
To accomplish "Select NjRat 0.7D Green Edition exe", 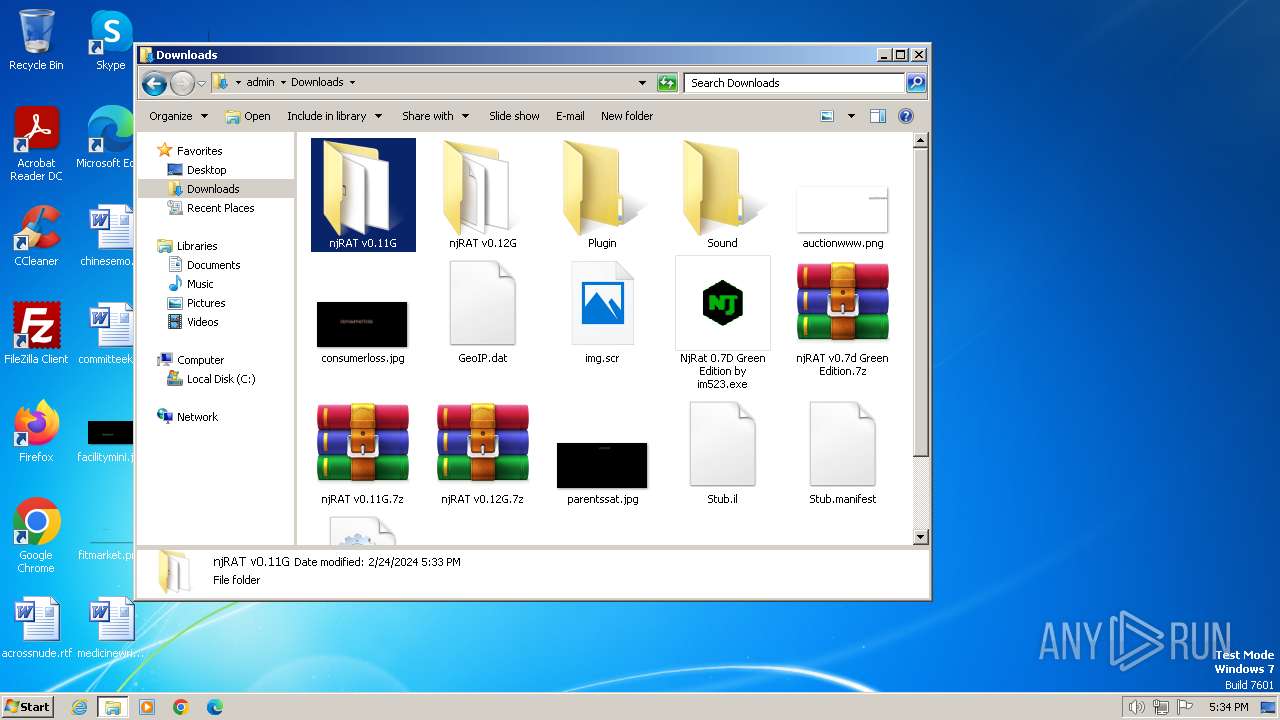I will tap(722, 323).
